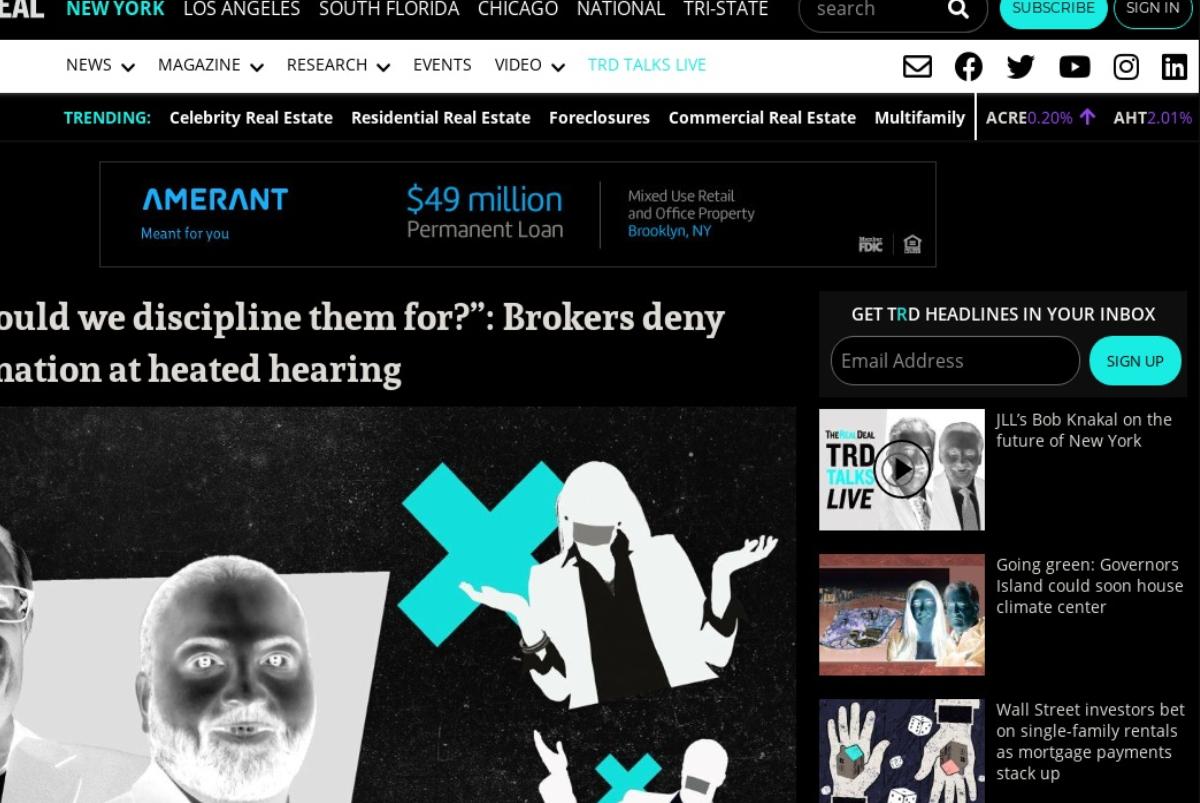Open the Events menu item
Image resolution: width=1200 pixels, height=803 pixels.
[x=442, y=65]
